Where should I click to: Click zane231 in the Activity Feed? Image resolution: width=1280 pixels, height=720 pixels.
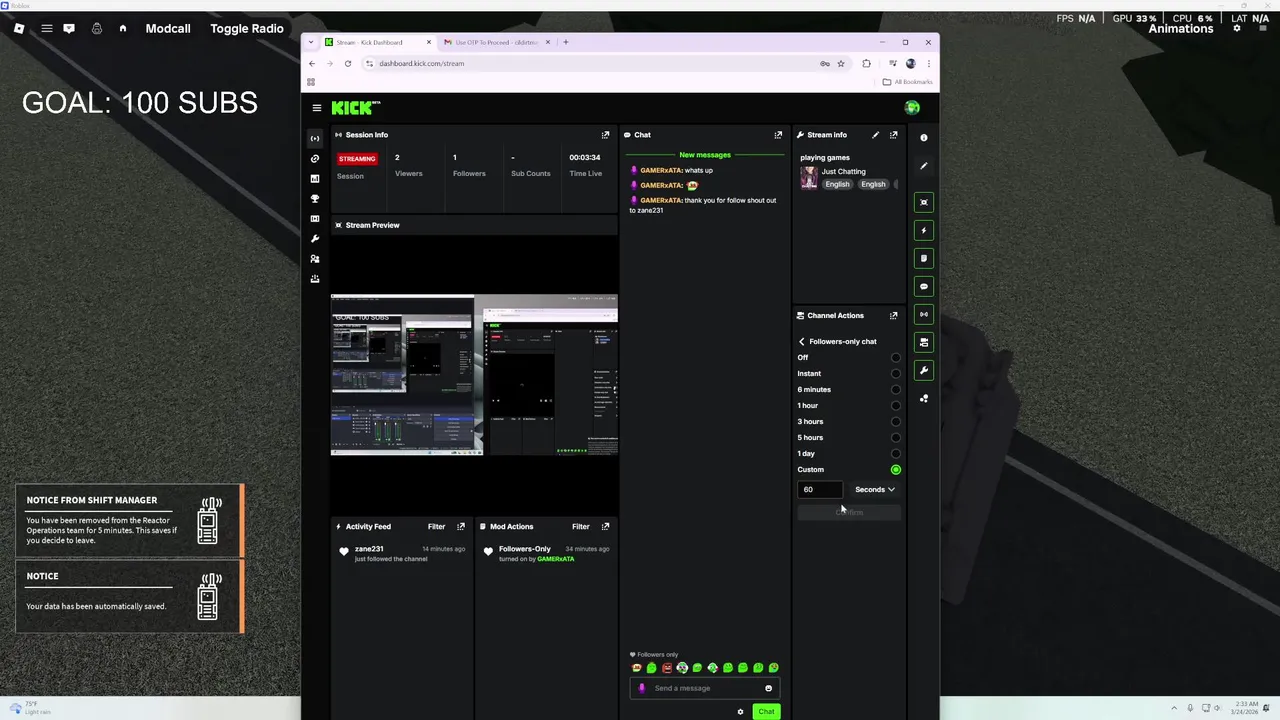369,548
